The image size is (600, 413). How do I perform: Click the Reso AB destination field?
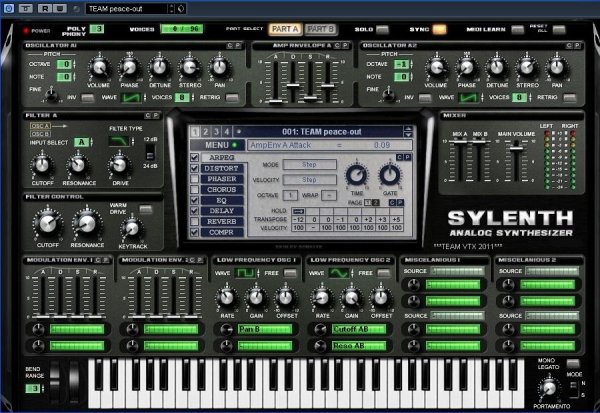tap(359, 346)
